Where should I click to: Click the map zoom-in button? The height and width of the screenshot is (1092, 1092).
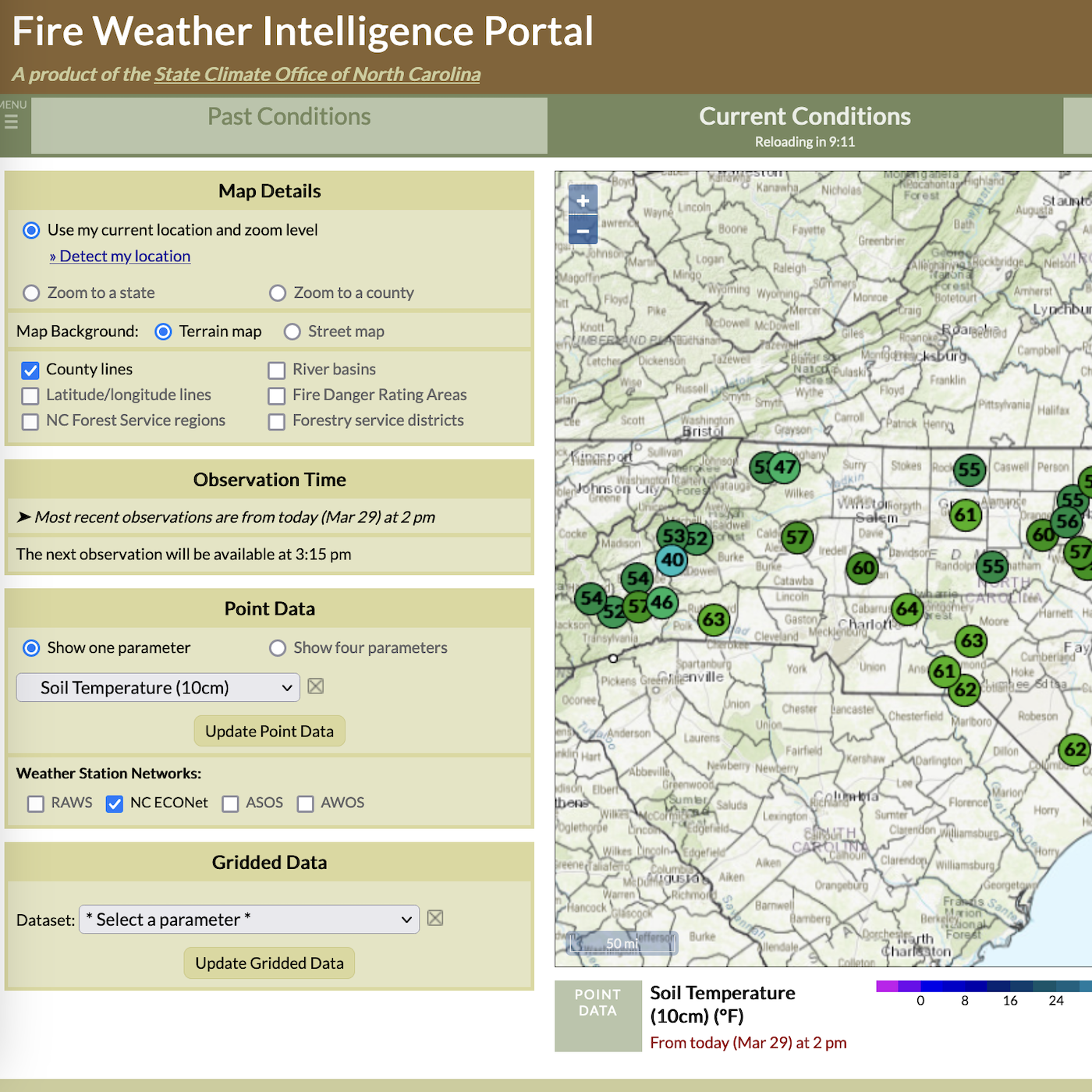tap(582, 200)
